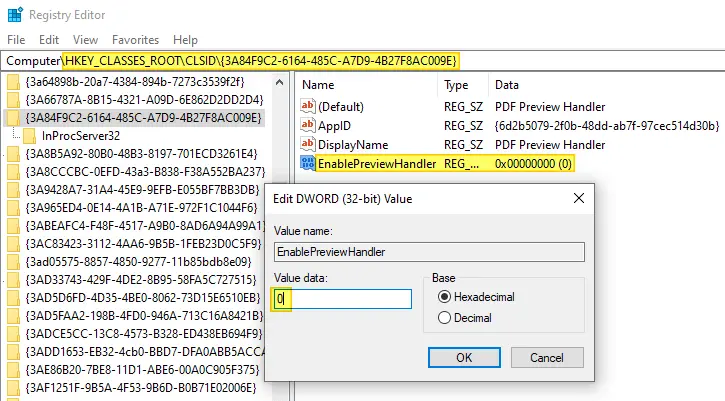Select the EnablePreviewHandler value name

click(377, 164)
